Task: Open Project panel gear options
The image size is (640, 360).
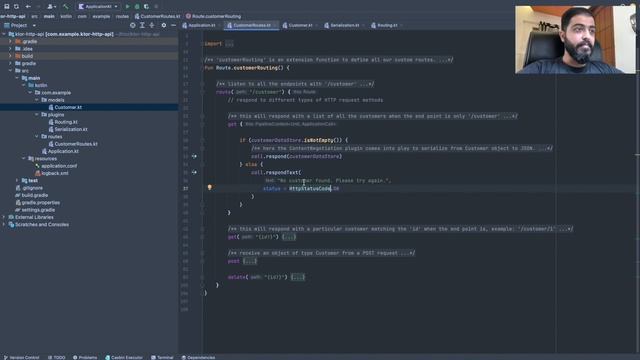Action: [164, 25]
